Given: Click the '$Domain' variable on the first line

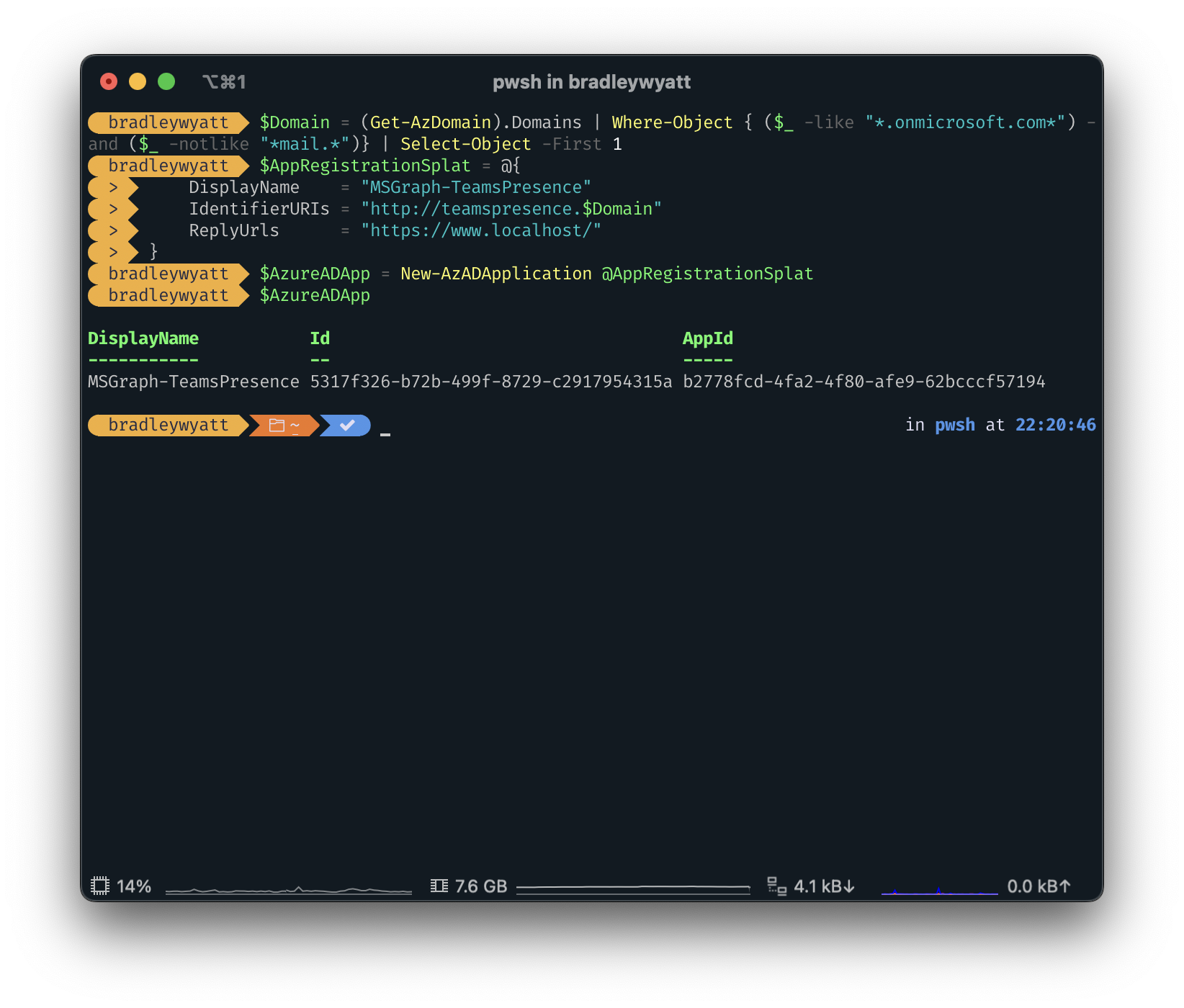Looking at the screenshot, I should tap(295, 122).
